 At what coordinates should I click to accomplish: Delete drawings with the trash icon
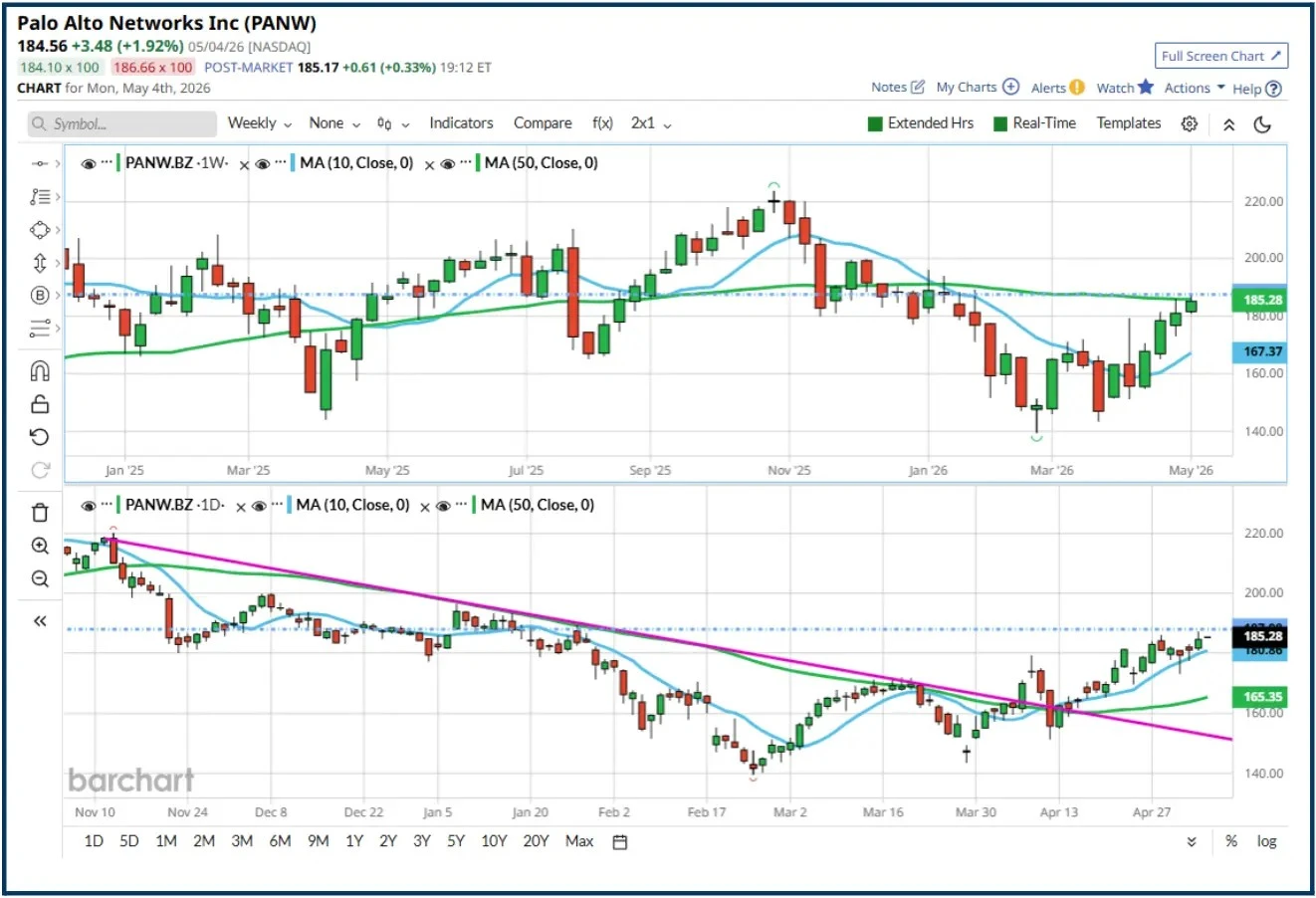click(x=40, y=513)
